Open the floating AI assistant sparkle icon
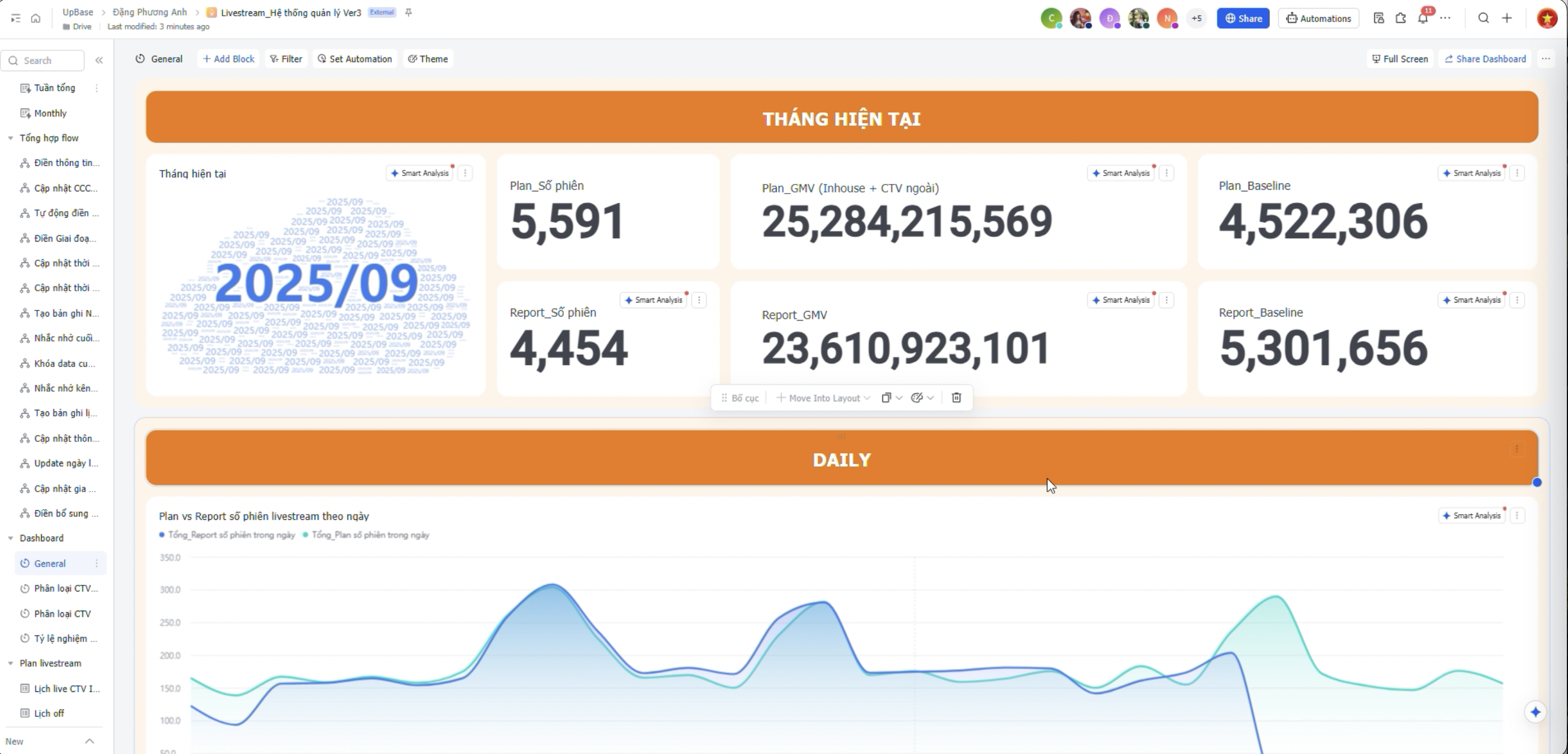 [x=1535, y=712]
